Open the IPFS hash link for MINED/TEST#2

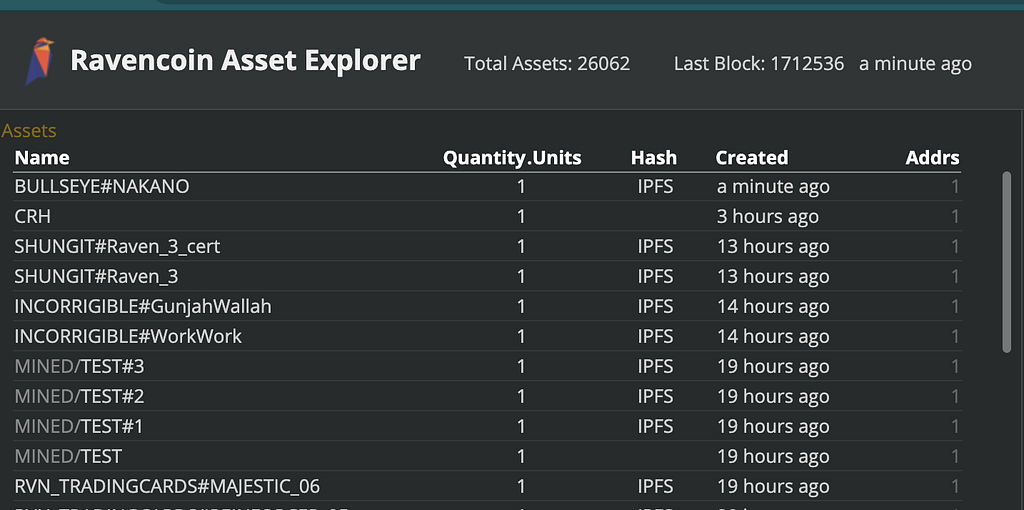(656, 396)
